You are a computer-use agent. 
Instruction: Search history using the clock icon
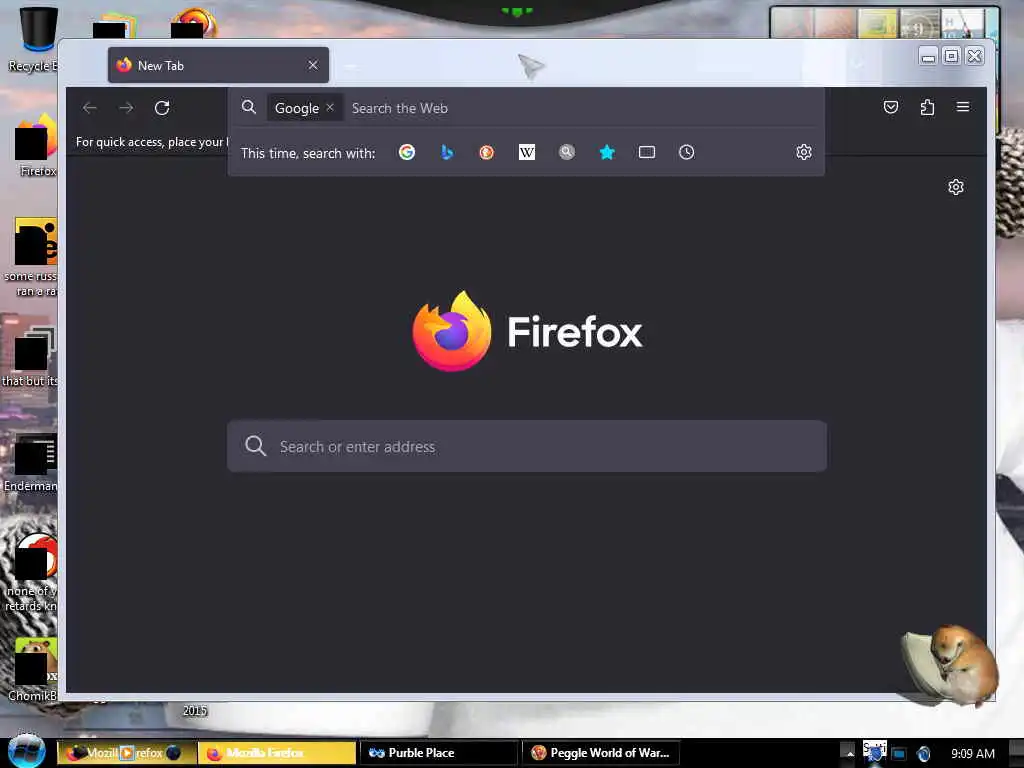tap(686, 152)
